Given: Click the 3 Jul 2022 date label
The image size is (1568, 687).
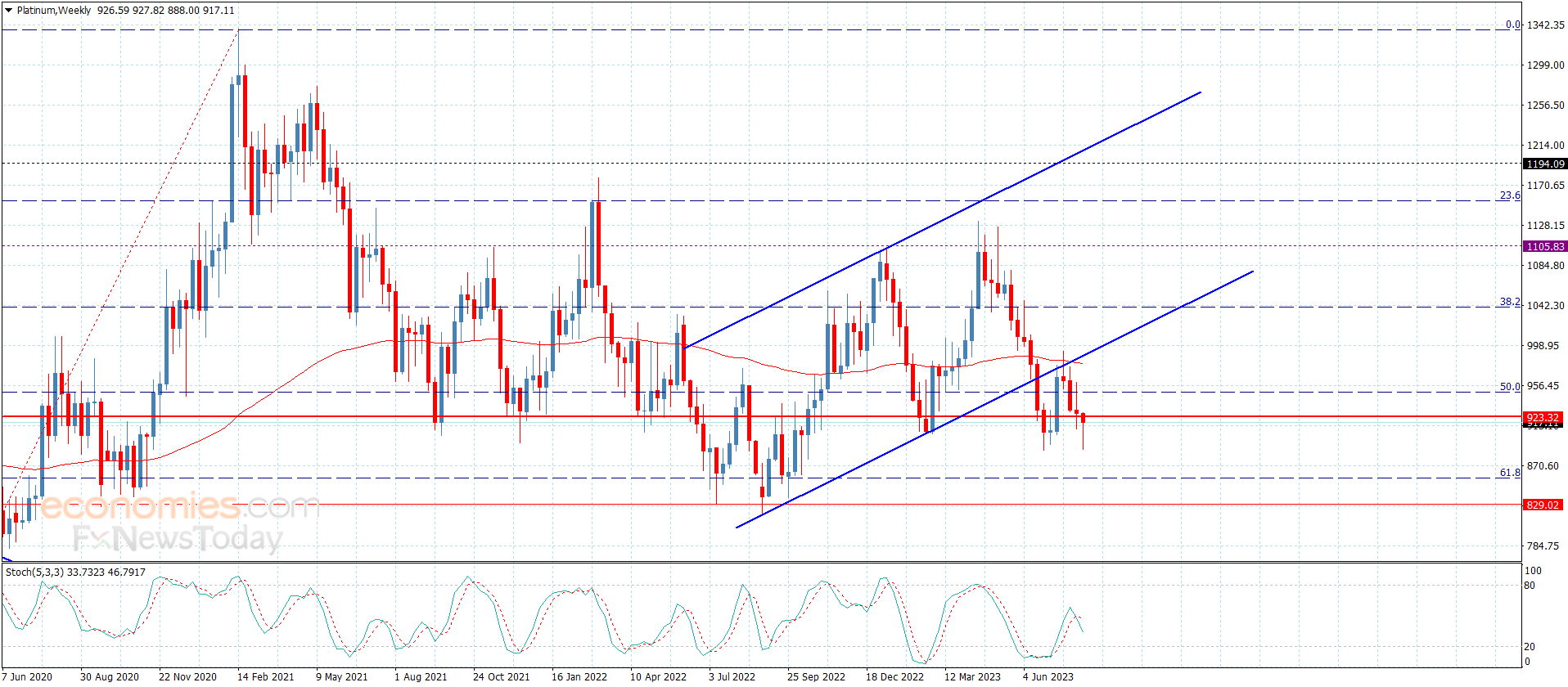Looking at the screenshot, I should tap(732, 676).
